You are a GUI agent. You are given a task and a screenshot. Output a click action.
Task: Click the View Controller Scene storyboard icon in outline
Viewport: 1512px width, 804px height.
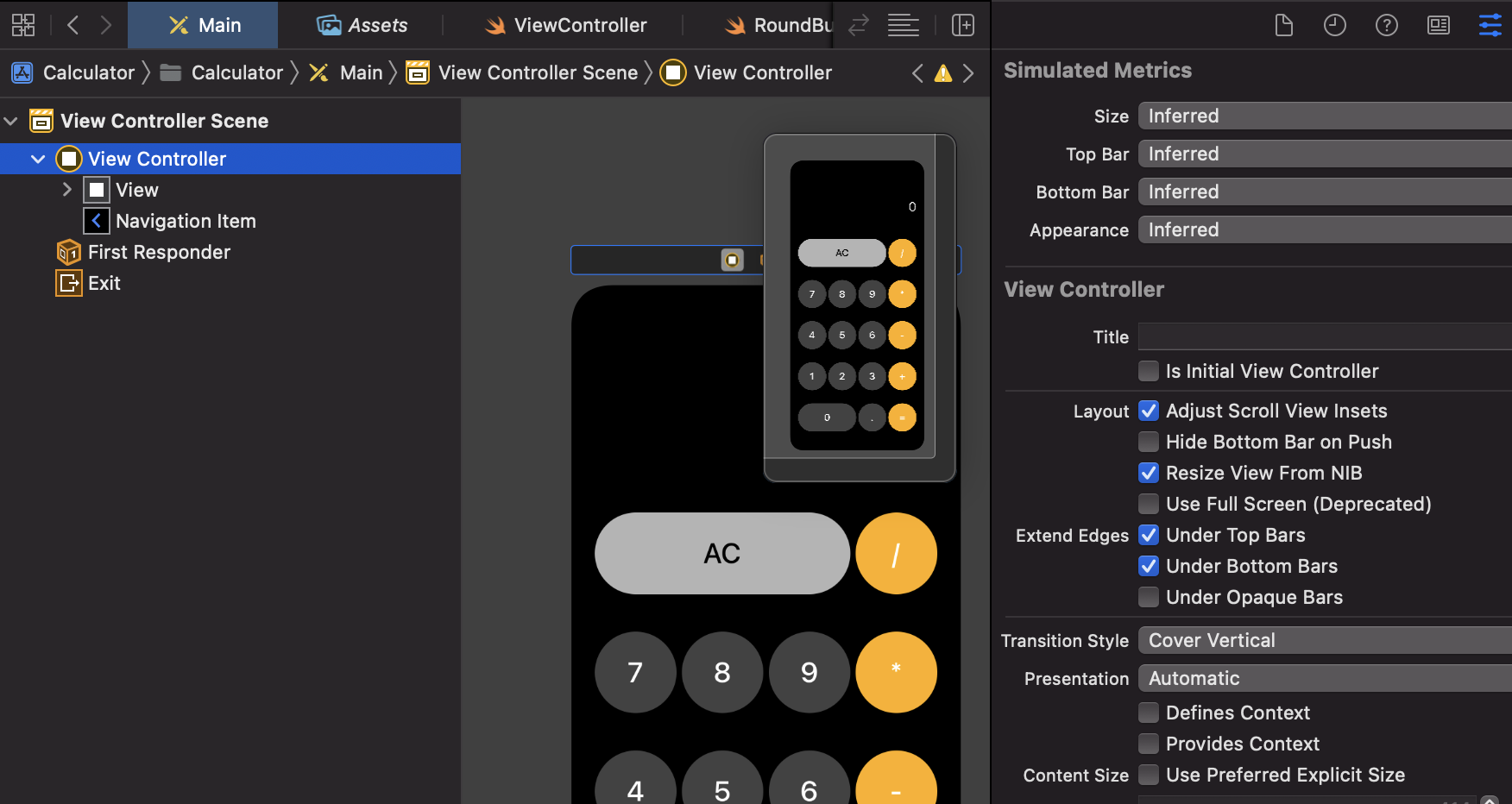click(41, 121)
